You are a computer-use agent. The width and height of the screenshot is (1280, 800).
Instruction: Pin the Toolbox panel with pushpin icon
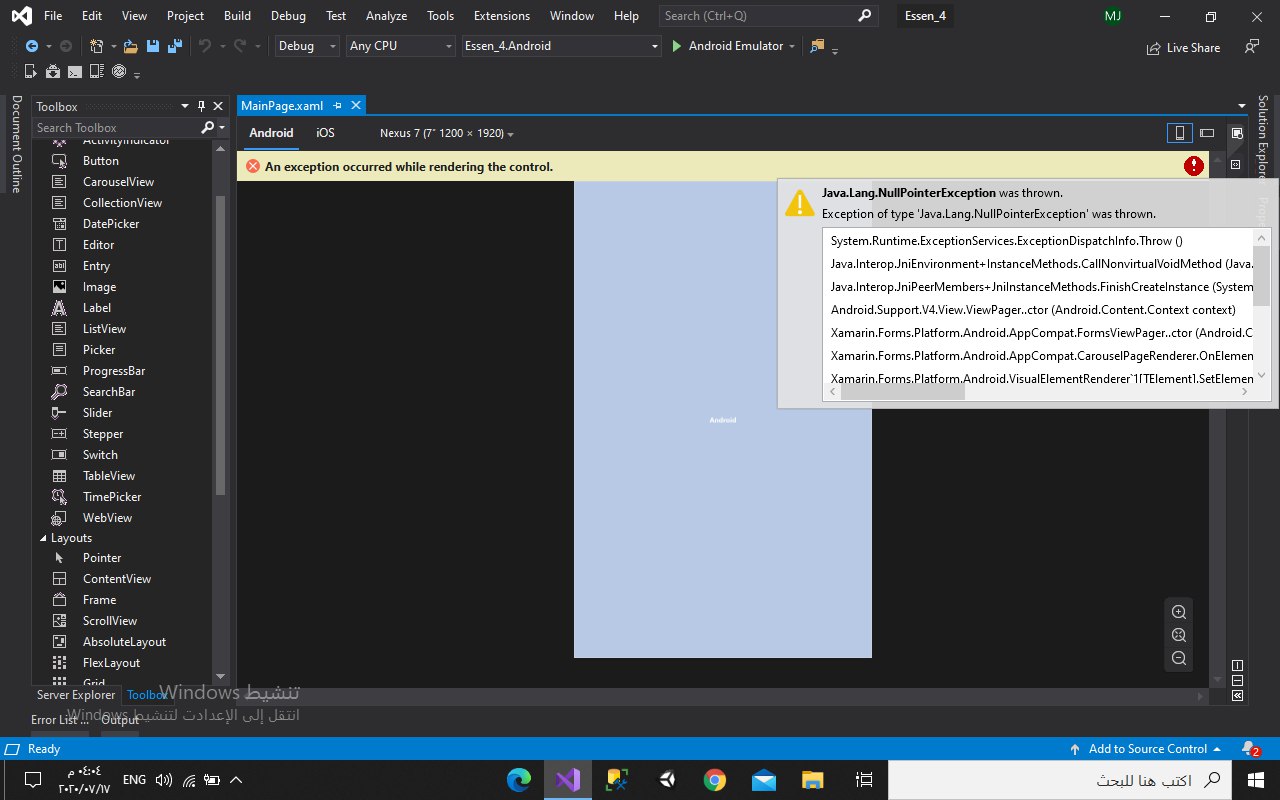(x=201, y=106)
